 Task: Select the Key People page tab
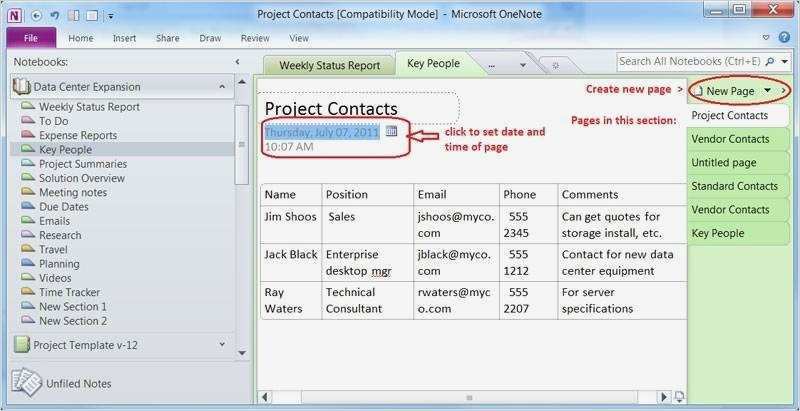click(x=738, y=234)
